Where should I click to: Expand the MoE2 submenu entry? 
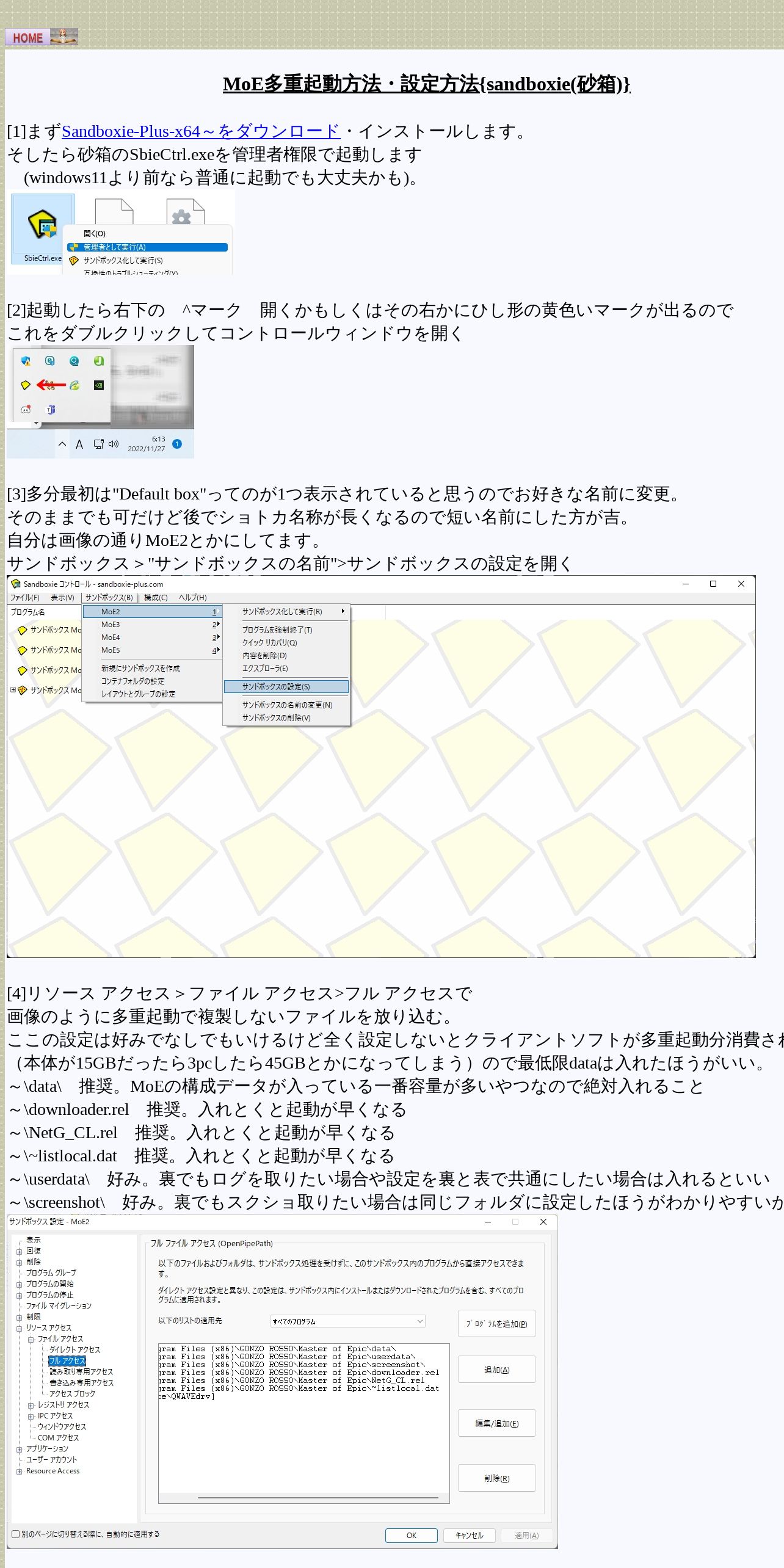click(x=152, y=612)
